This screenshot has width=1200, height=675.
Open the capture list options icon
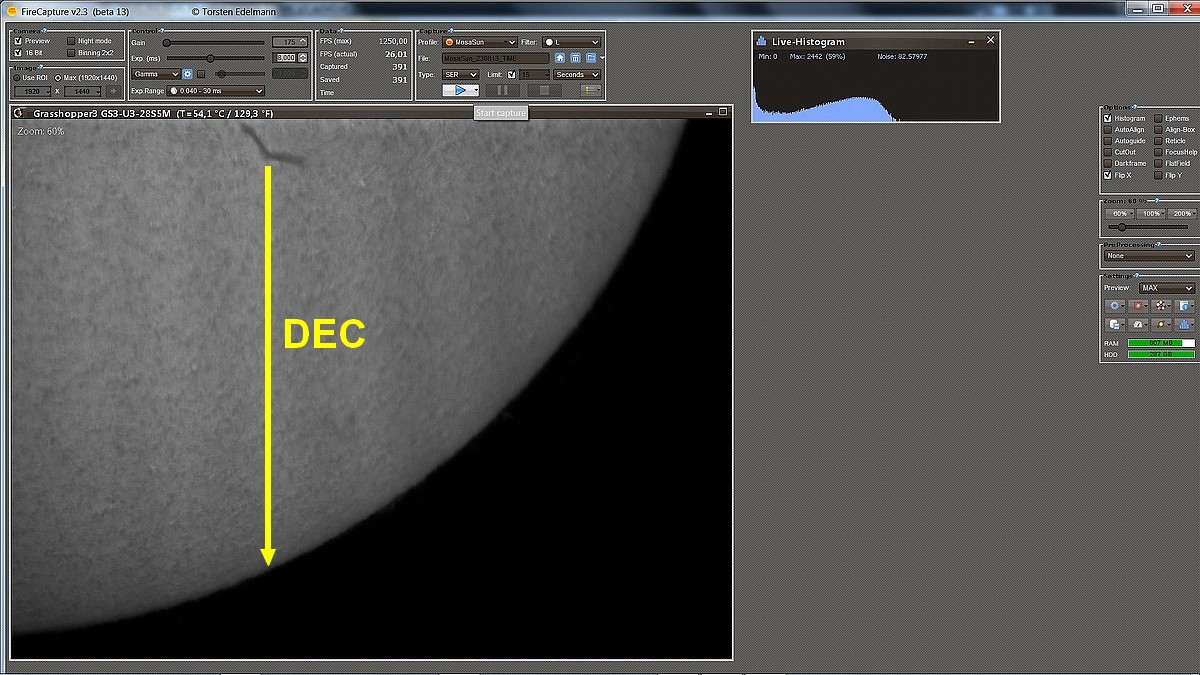pyautogui.click(x=591, y=90)
